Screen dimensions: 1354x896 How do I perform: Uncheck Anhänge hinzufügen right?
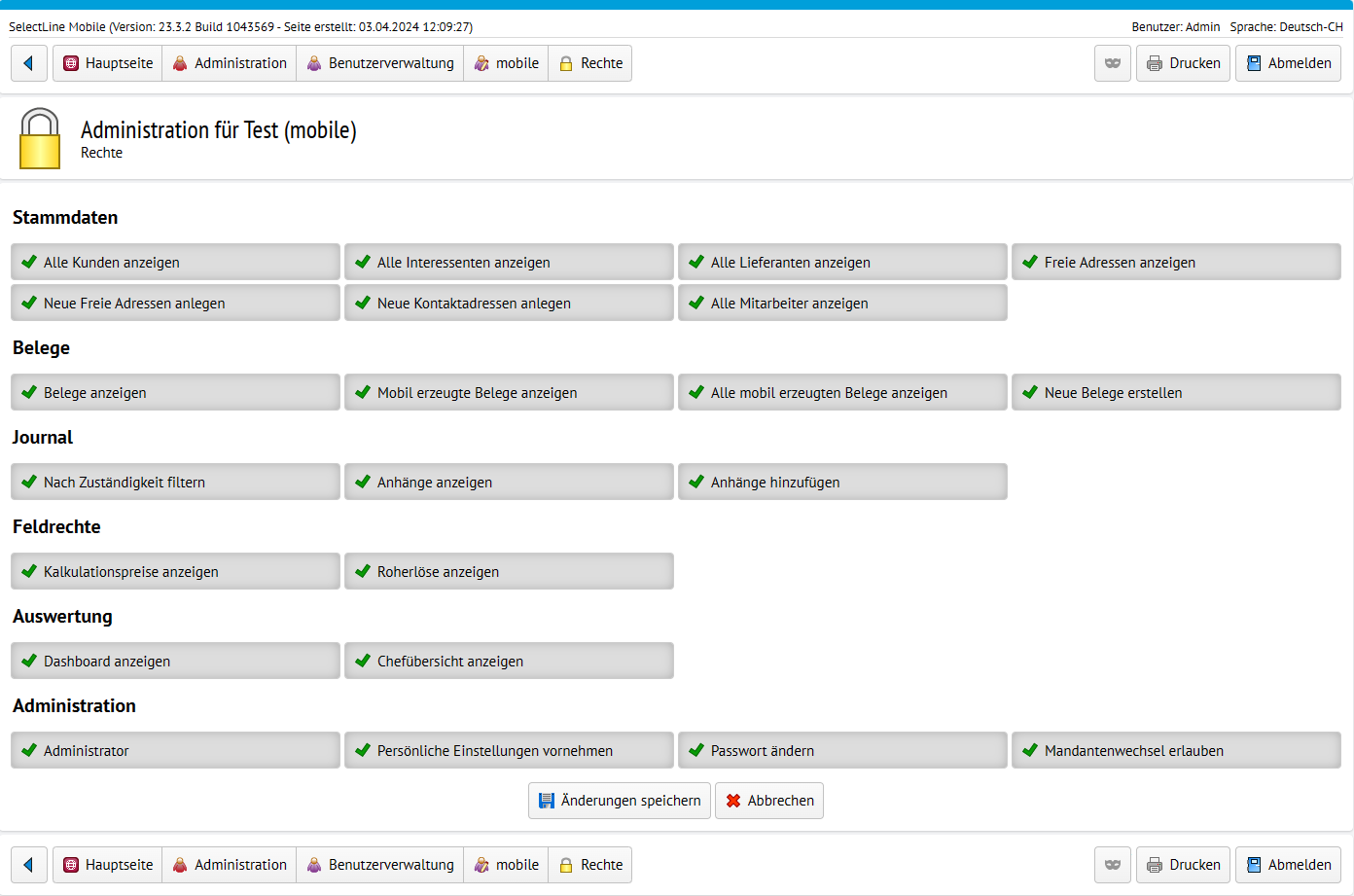click(x=842, y=483)
